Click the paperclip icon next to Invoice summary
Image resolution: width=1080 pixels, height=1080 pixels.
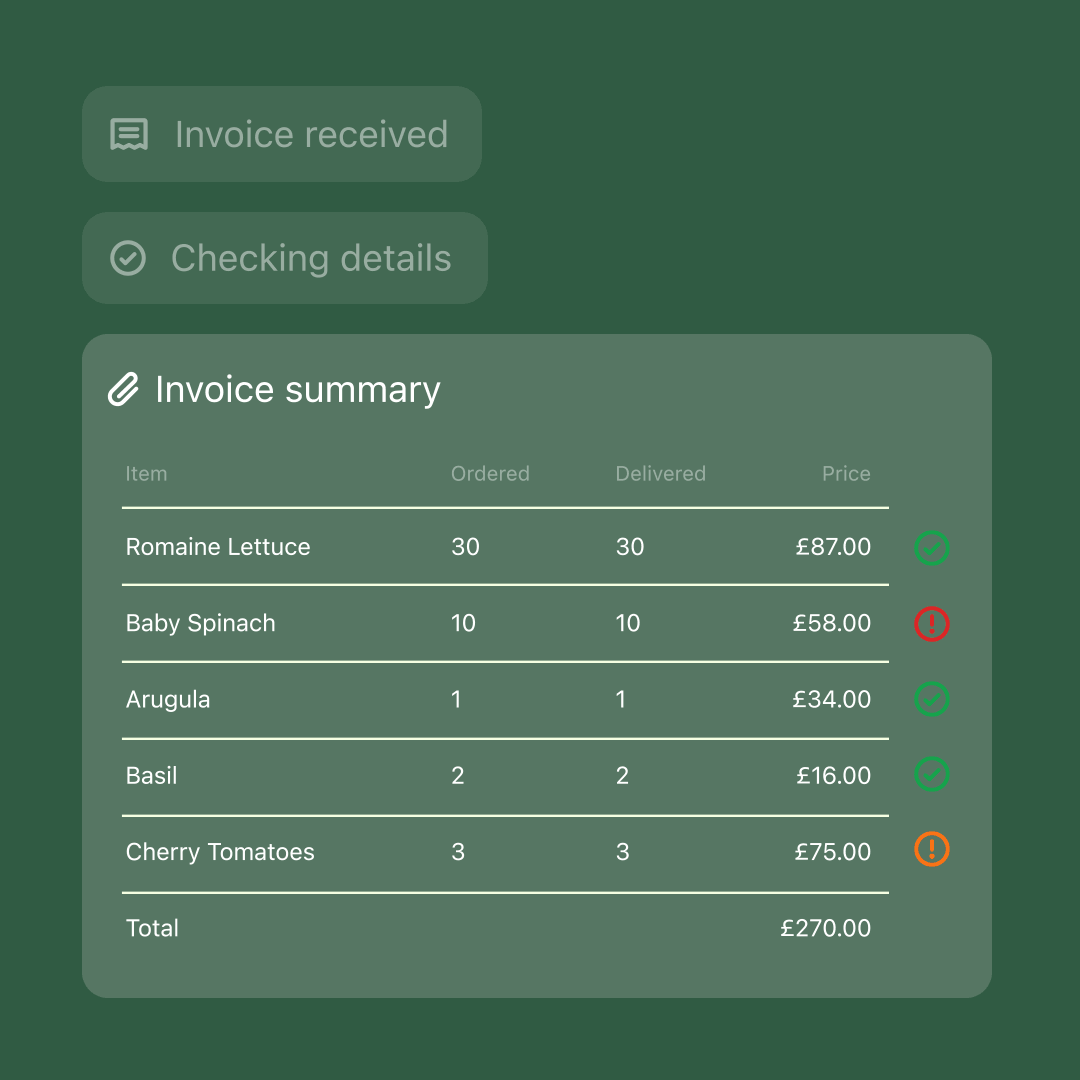123,389
